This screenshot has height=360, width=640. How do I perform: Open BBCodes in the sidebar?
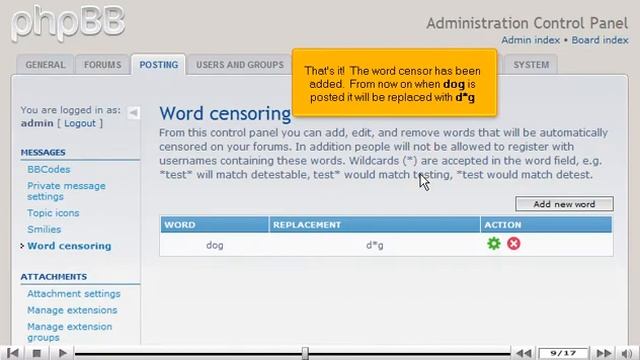click(x=49, y=169)
